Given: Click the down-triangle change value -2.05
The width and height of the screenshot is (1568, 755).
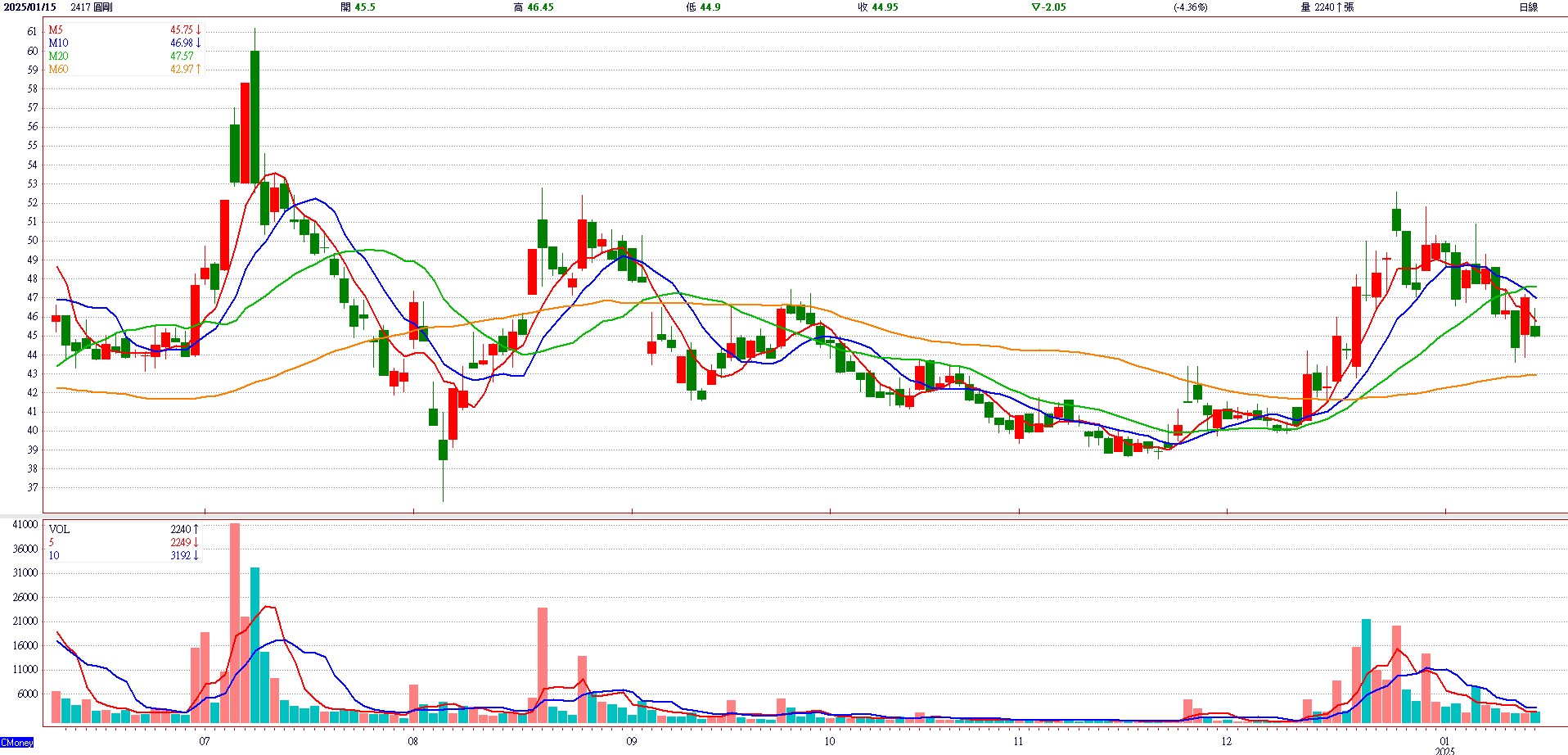Looking at the screenshot, I should (x=1048, y=7).
